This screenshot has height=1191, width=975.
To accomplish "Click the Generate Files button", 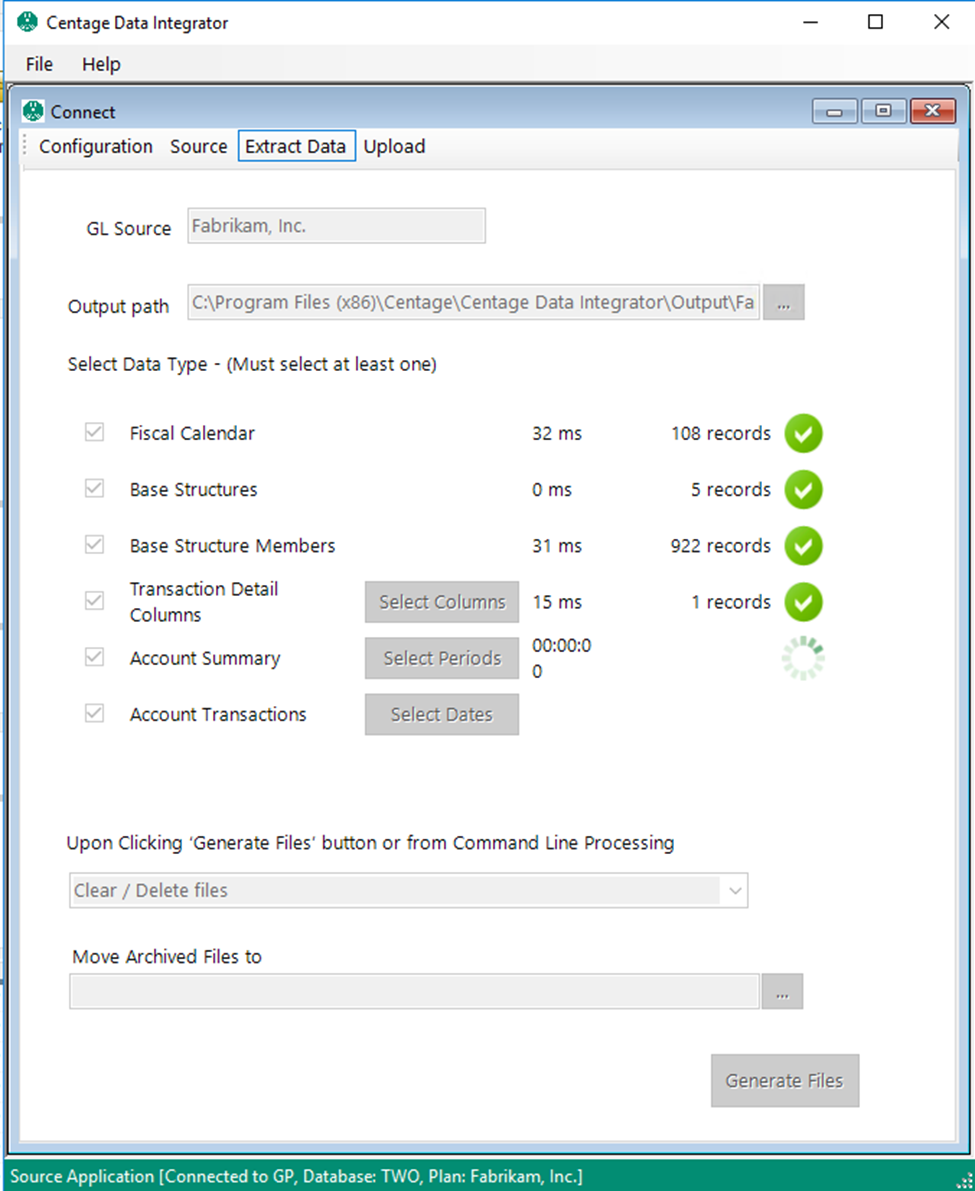I will coord(784,1080).
